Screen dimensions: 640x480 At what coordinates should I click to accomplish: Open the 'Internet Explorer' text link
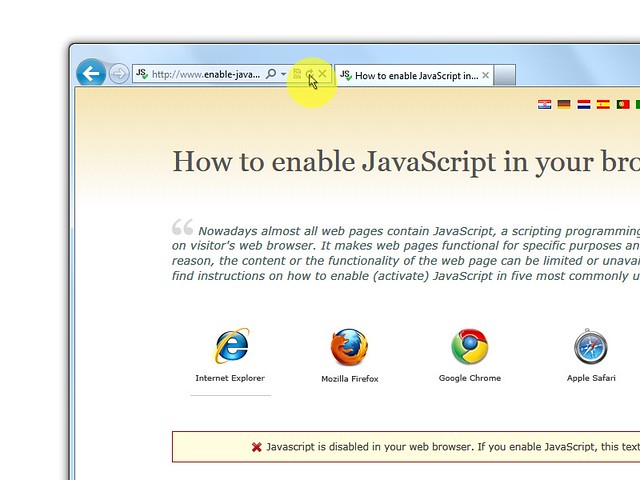point(230,378)
